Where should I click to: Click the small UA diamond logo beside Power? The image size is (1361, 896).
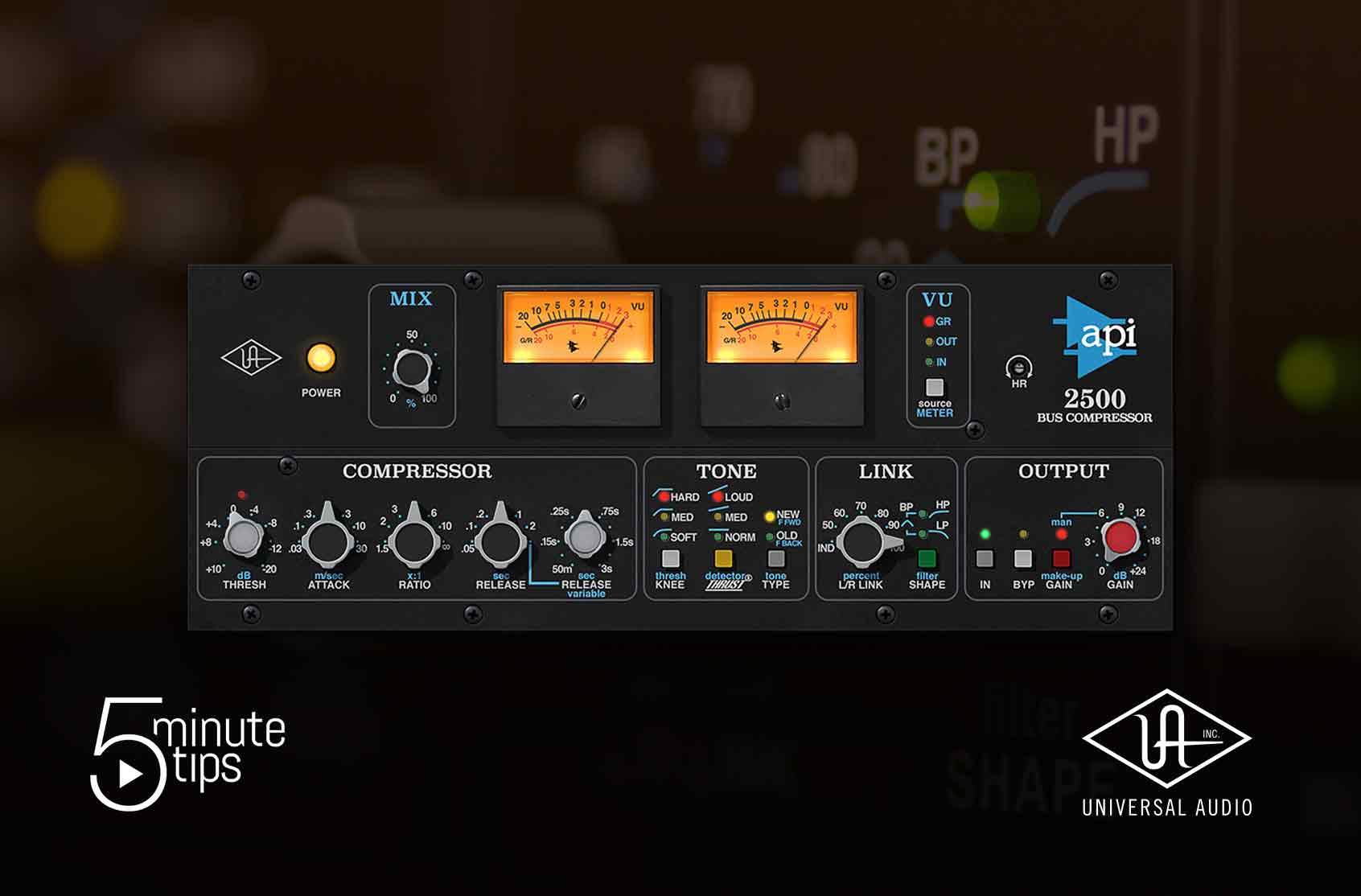tap(251, 358)
